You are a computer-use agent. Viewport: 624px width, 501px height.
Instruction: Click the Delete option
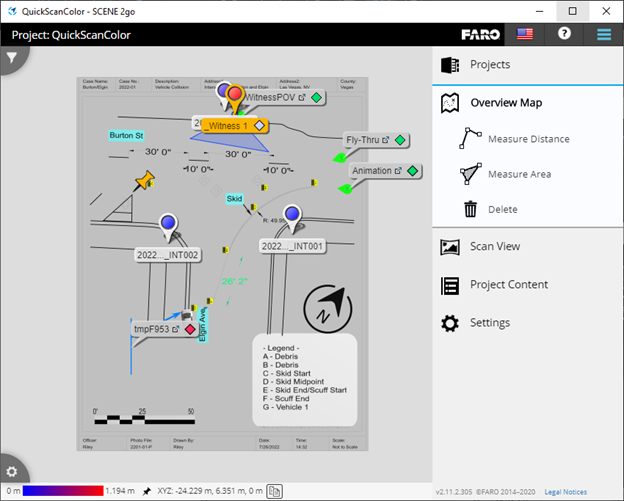503,209
